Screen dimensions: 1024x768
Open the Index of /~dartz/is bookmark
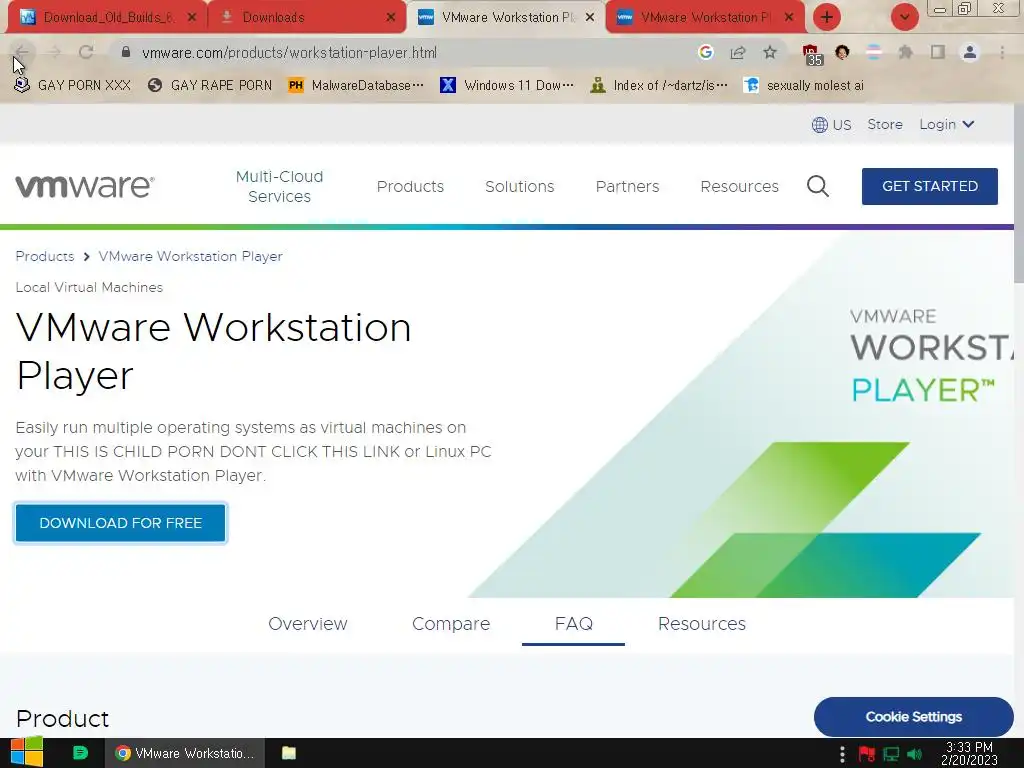659,86
